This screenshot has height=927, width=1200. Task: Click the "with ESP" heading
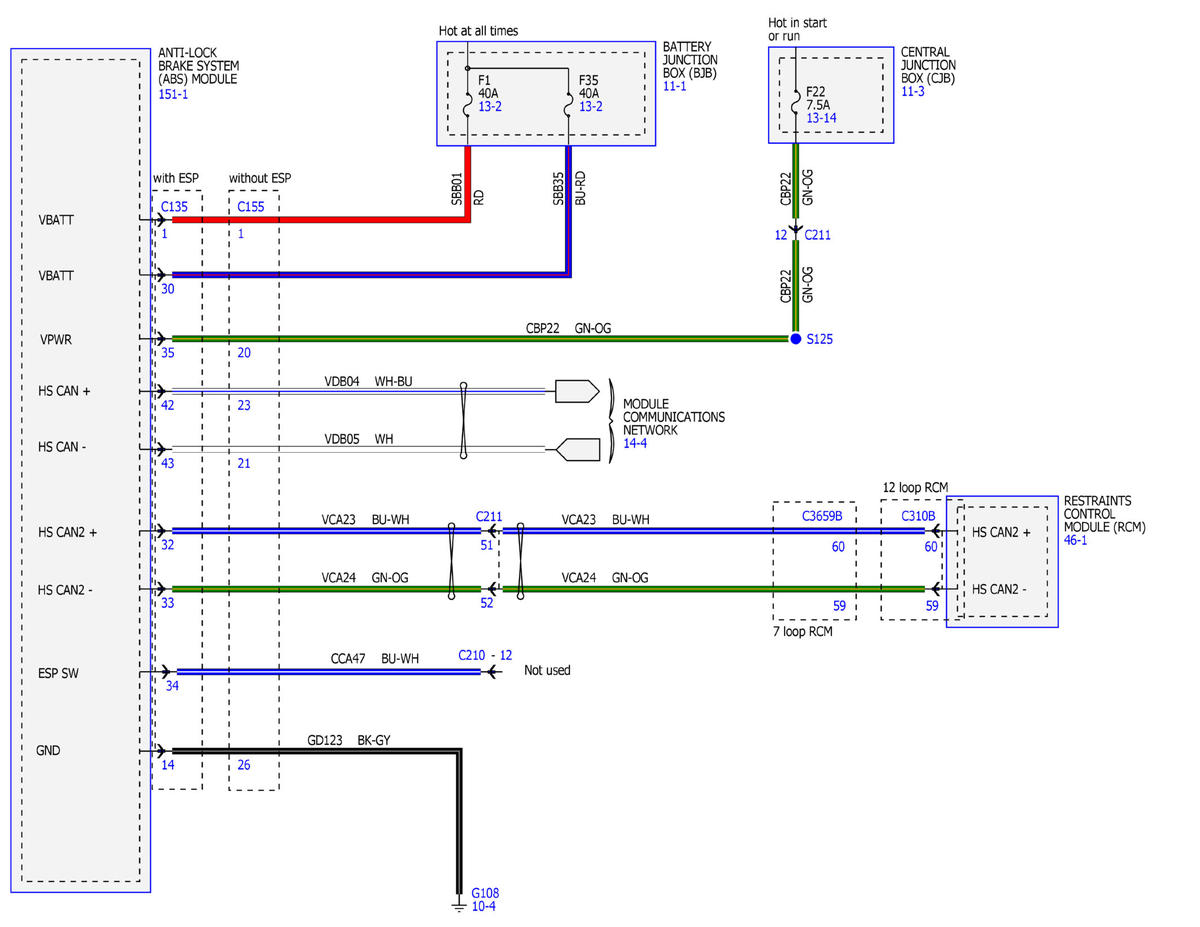tap(176, 179)
